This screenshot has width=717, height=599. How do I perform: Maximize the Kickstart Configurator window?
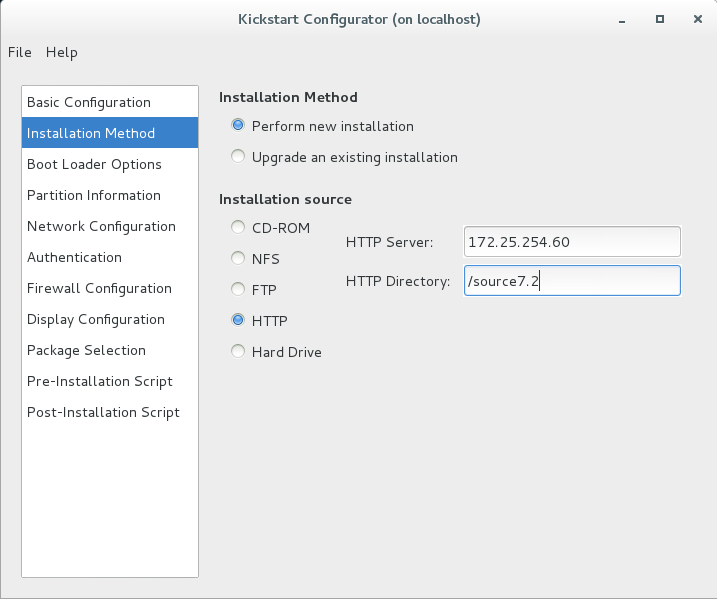coord(659,19)
